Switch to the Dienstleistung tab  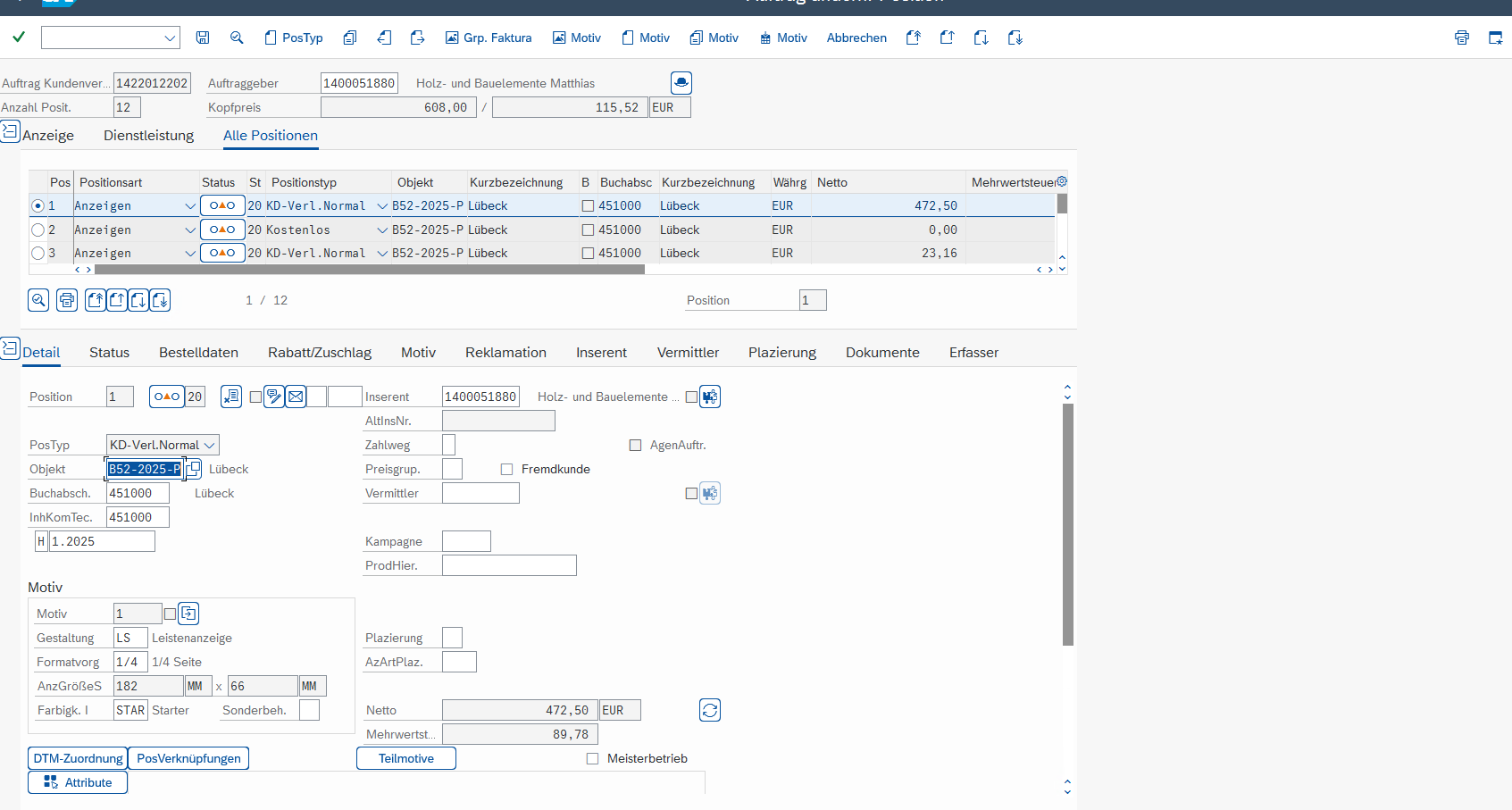click(148, 135)
